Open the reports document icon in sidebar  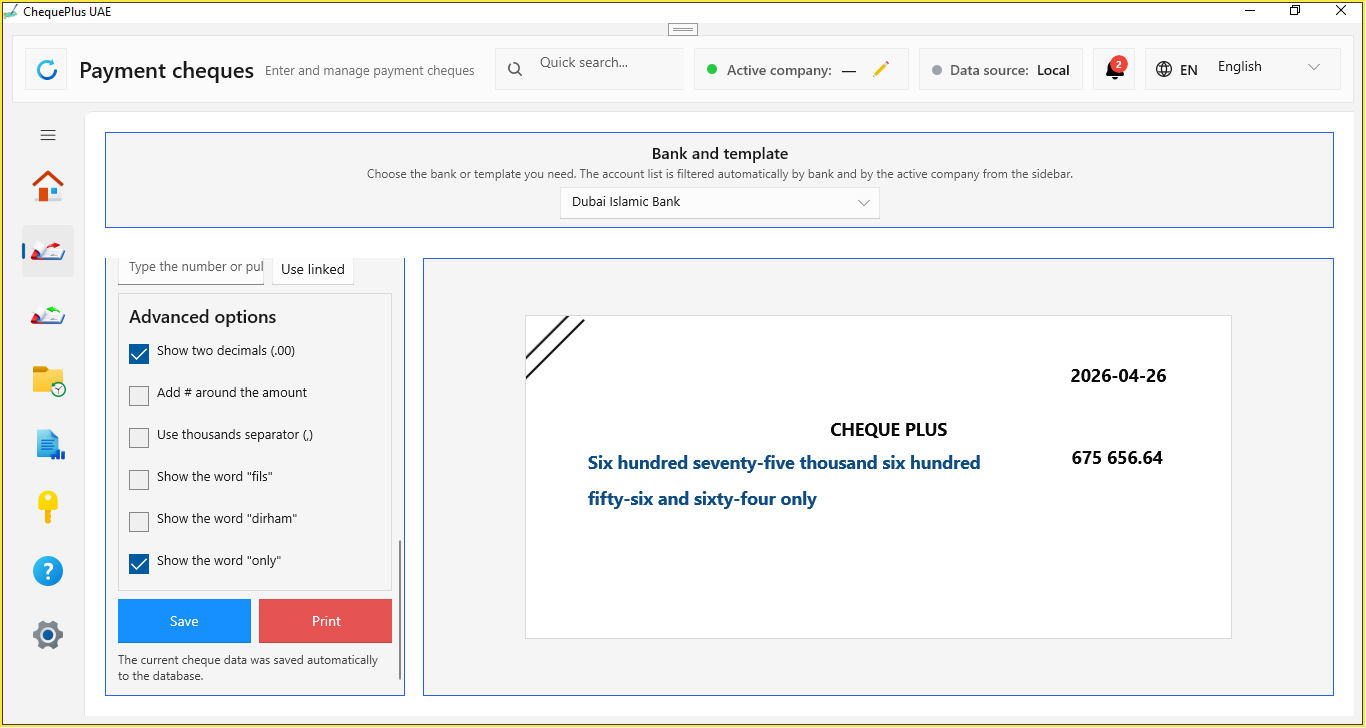[48, 444]
